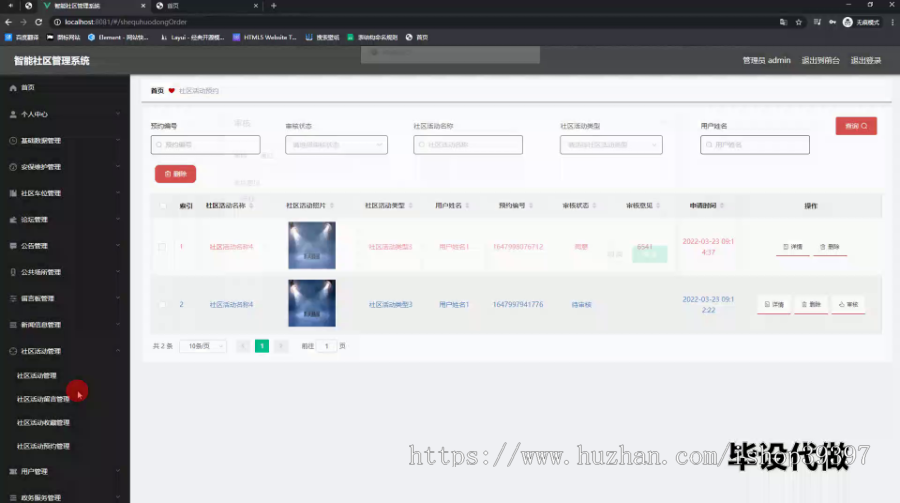This screenshot has height=503, width=900.
Task: Open the activity photo thumbnail in row 2
Action: pyautogui.click(x=312, y=303)
